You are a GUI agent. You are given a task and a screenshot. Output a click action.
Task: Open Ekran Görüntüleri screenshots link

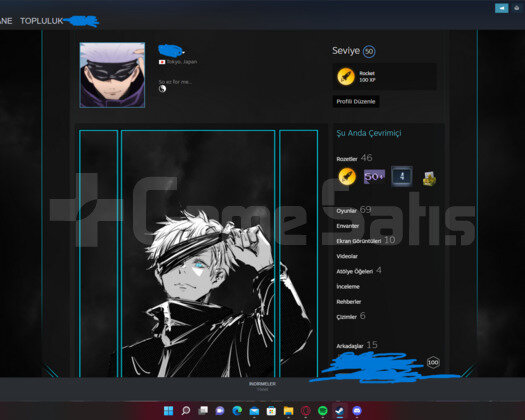point(358,241)
